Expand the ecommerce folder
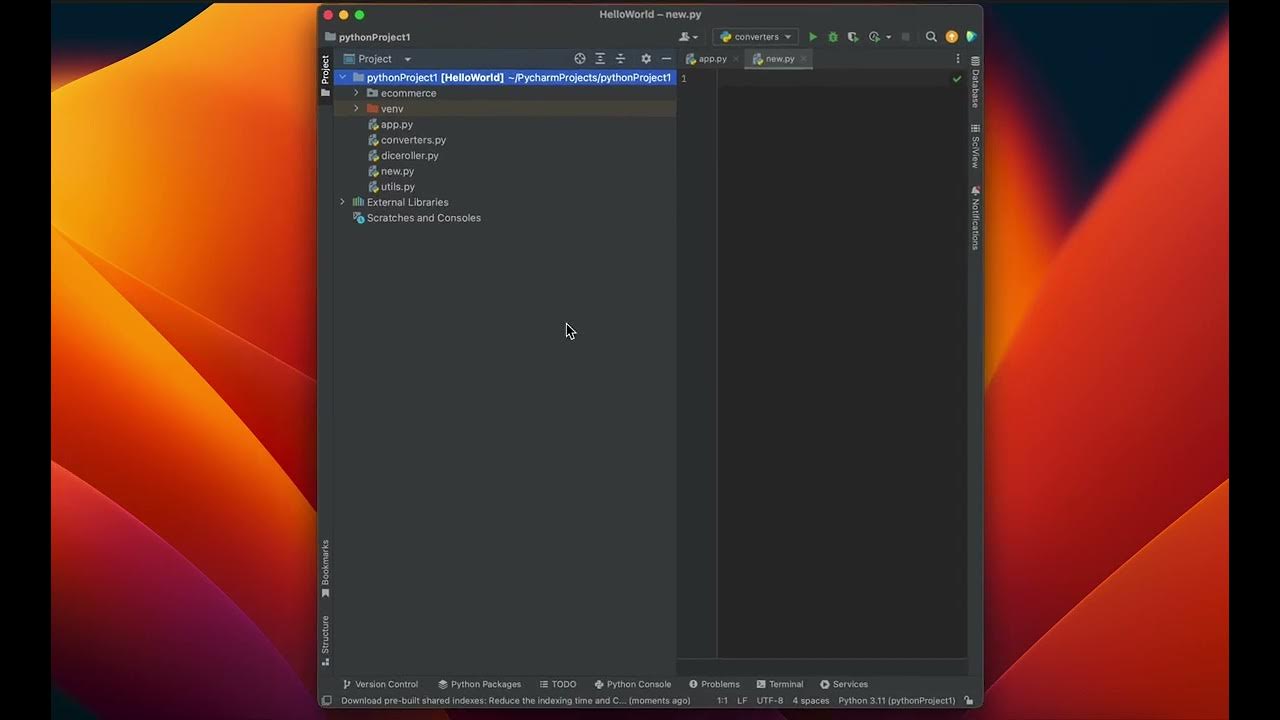 [356, 93]
